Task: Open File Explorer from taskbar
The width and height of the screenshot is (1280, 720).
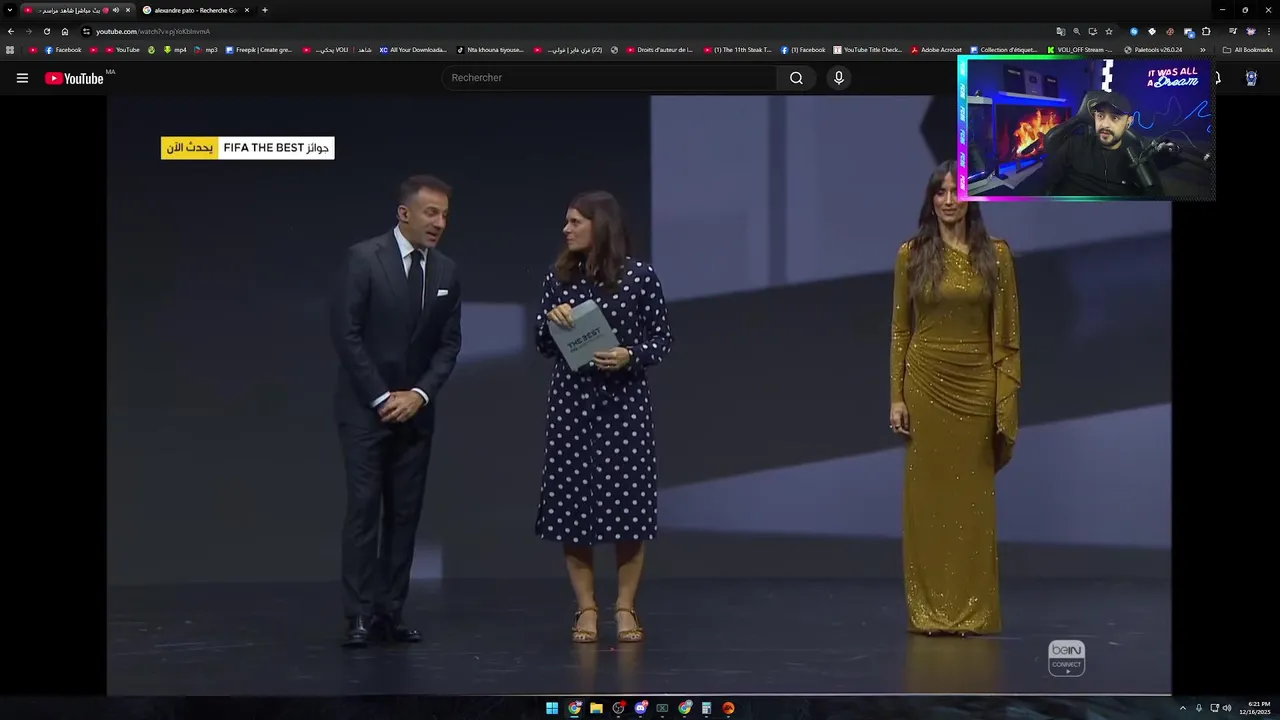Action: 596,708
